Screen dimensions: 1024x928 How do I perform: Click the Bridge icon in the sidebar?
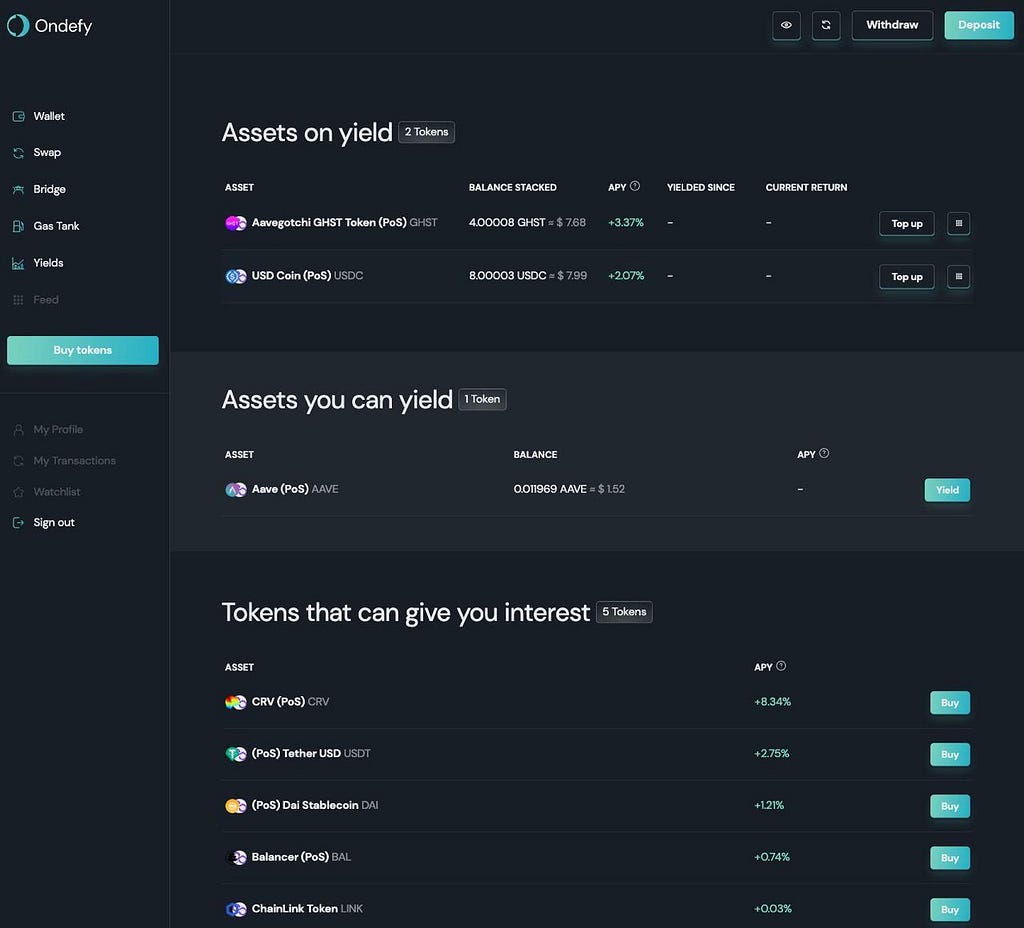pos(18,189)
